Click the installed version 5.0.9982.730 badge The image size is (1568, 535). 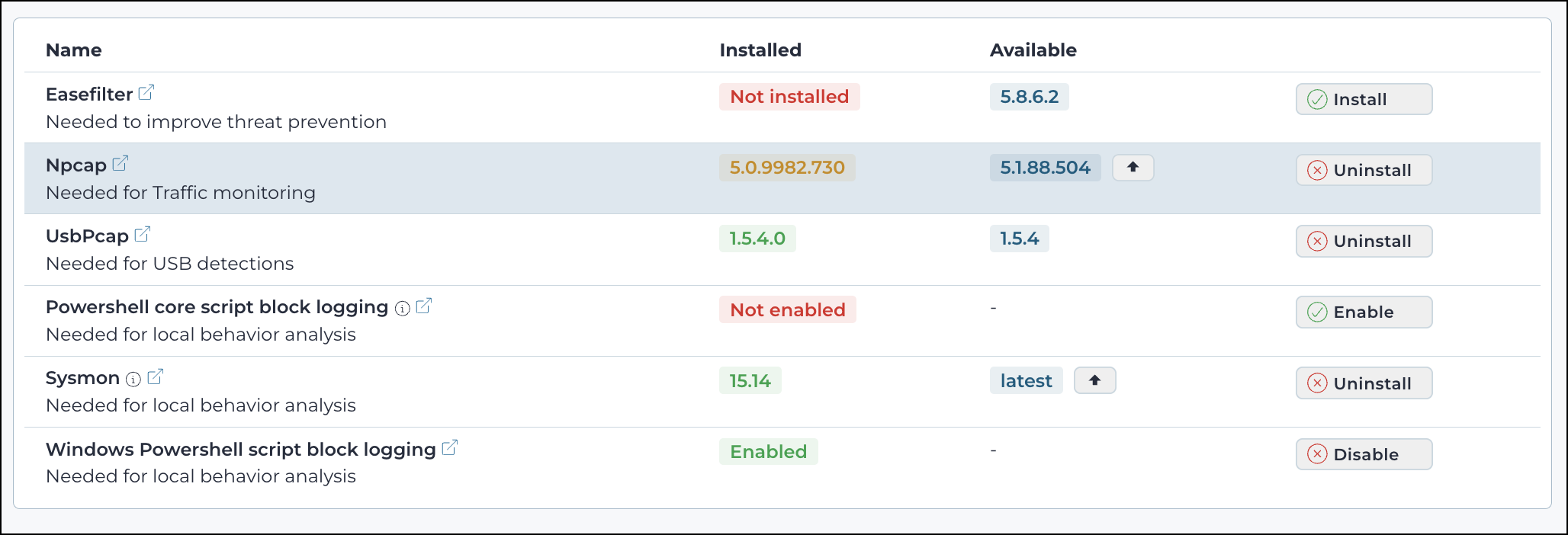point(787,168)
